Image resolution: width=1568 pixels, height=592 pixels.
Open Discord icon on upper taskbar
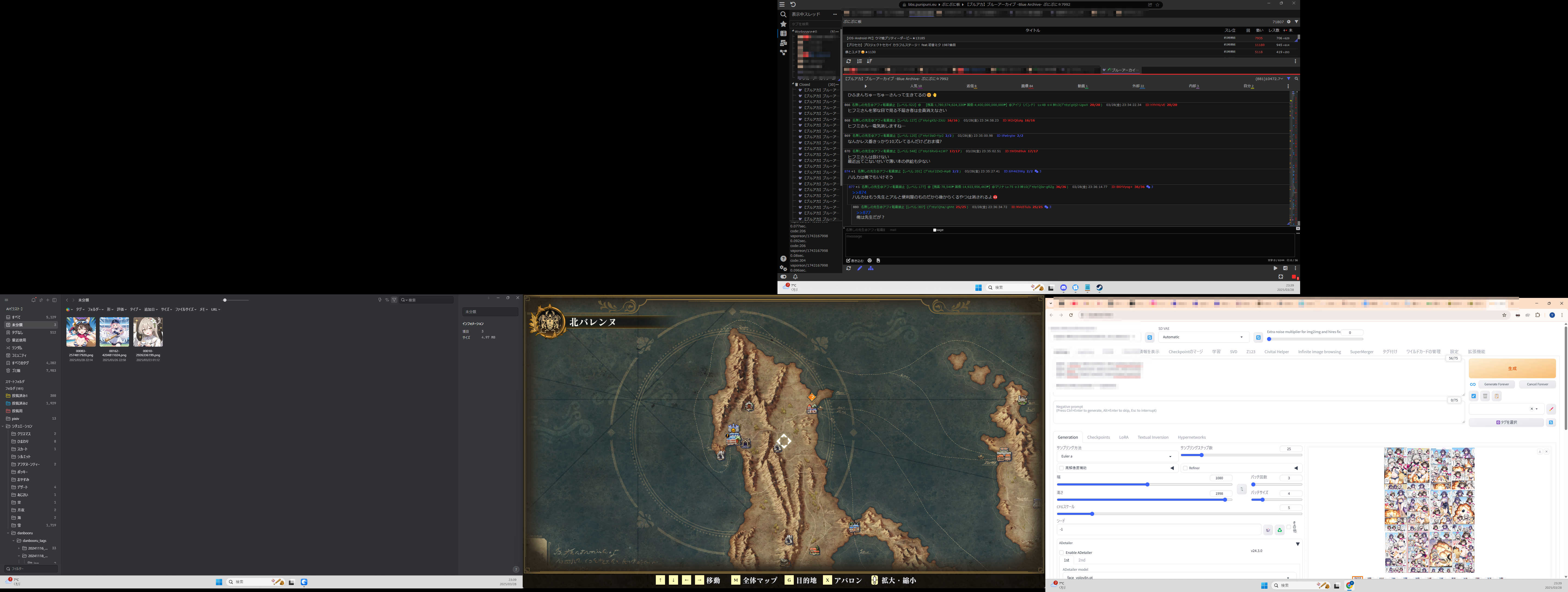pos(1063,288)
